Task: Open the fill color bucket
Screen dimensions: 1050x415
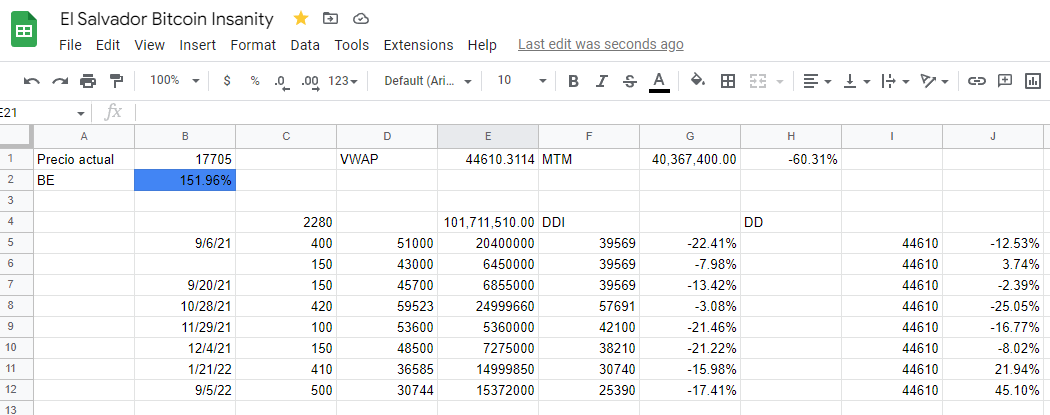Action: pos(698,81)
